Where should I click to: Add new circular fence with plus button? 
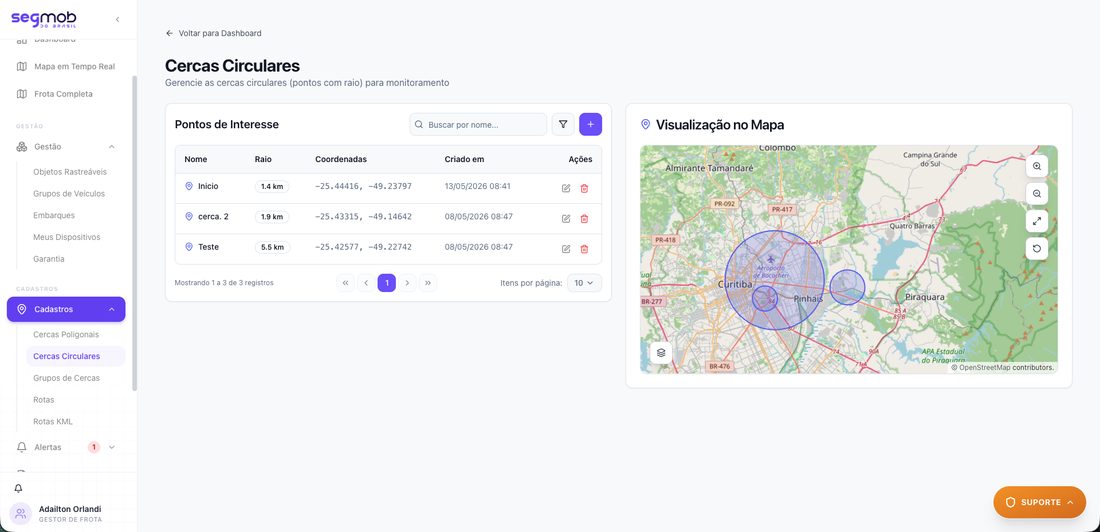click(x=590, y=124)
